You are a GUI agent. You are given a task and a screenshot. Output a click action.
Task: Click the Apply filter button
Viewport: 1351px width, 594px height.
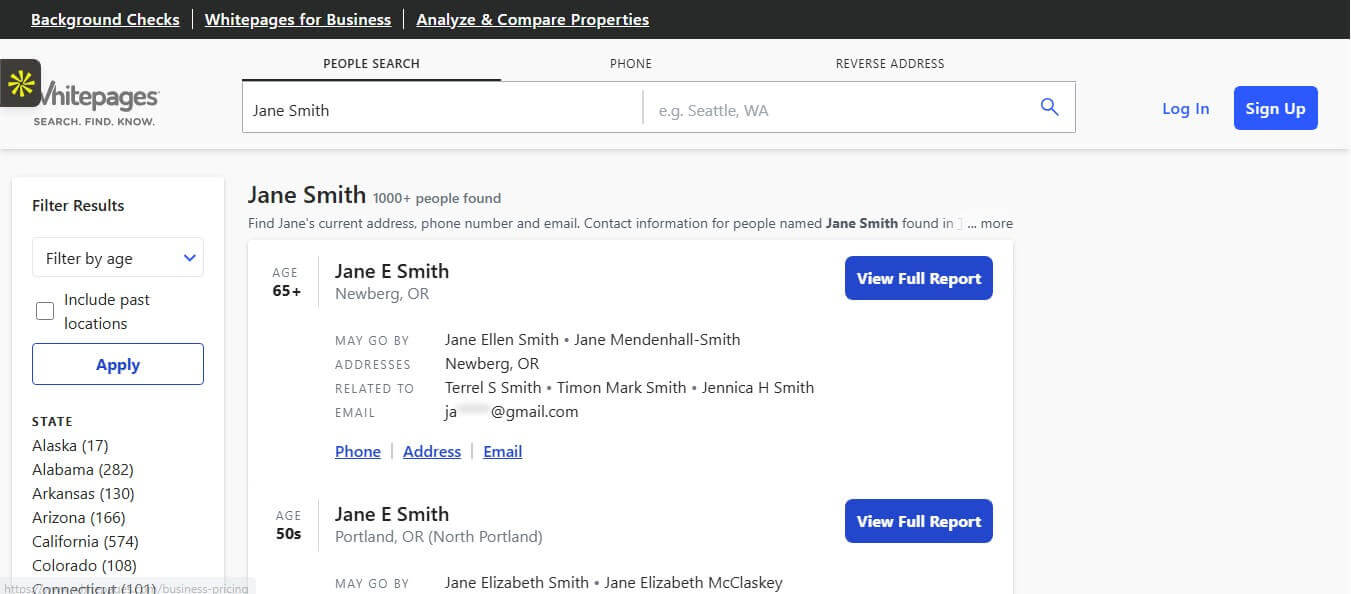[x=117, y=364]
